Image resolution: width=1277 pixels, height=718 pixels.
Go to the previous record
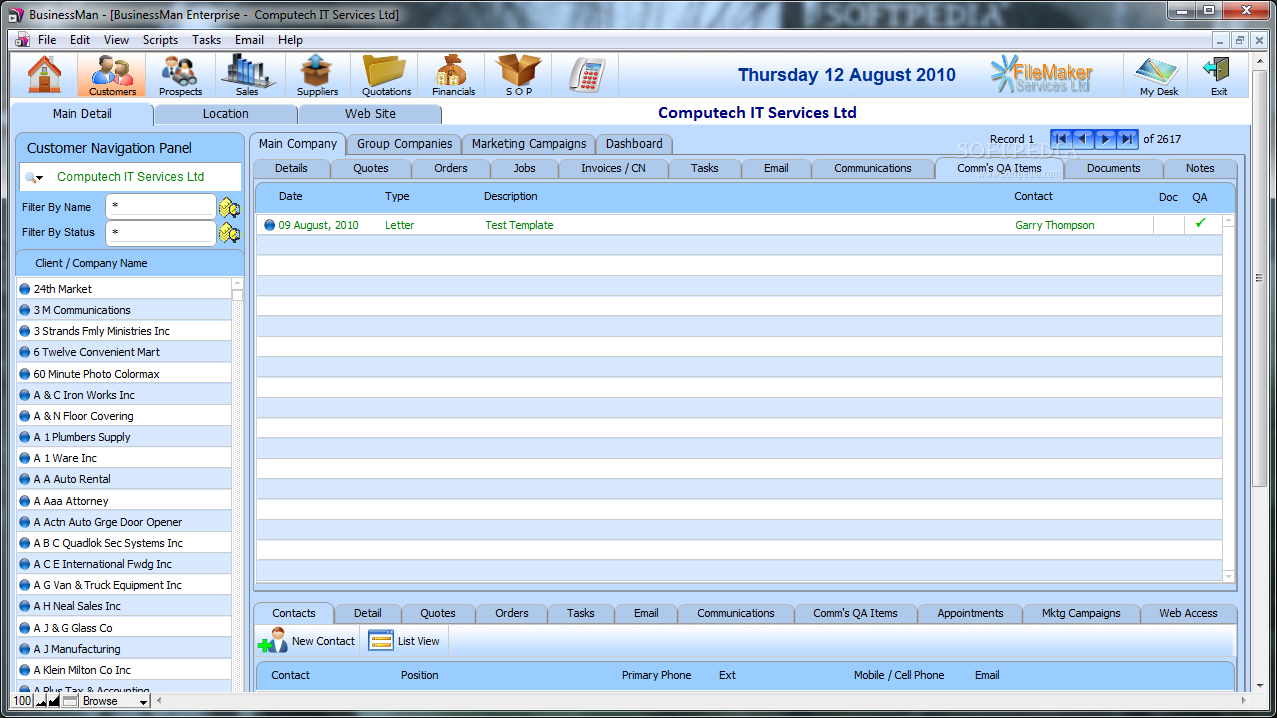click(1084, 139)
